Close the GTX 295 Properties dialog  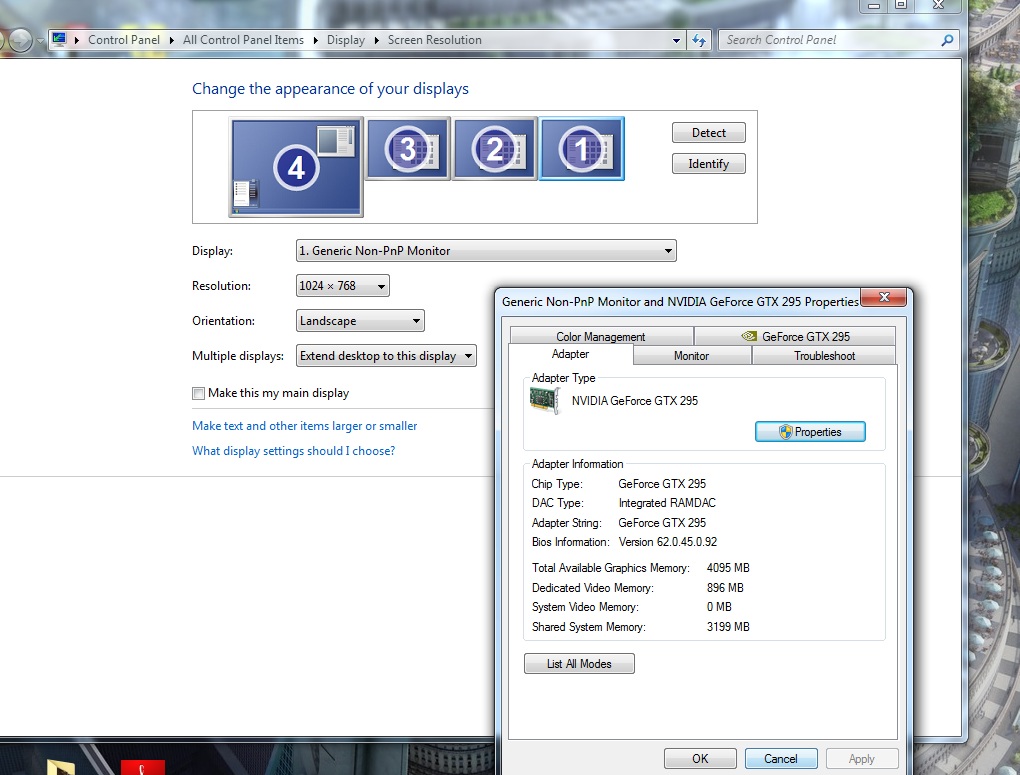(883, 297)
